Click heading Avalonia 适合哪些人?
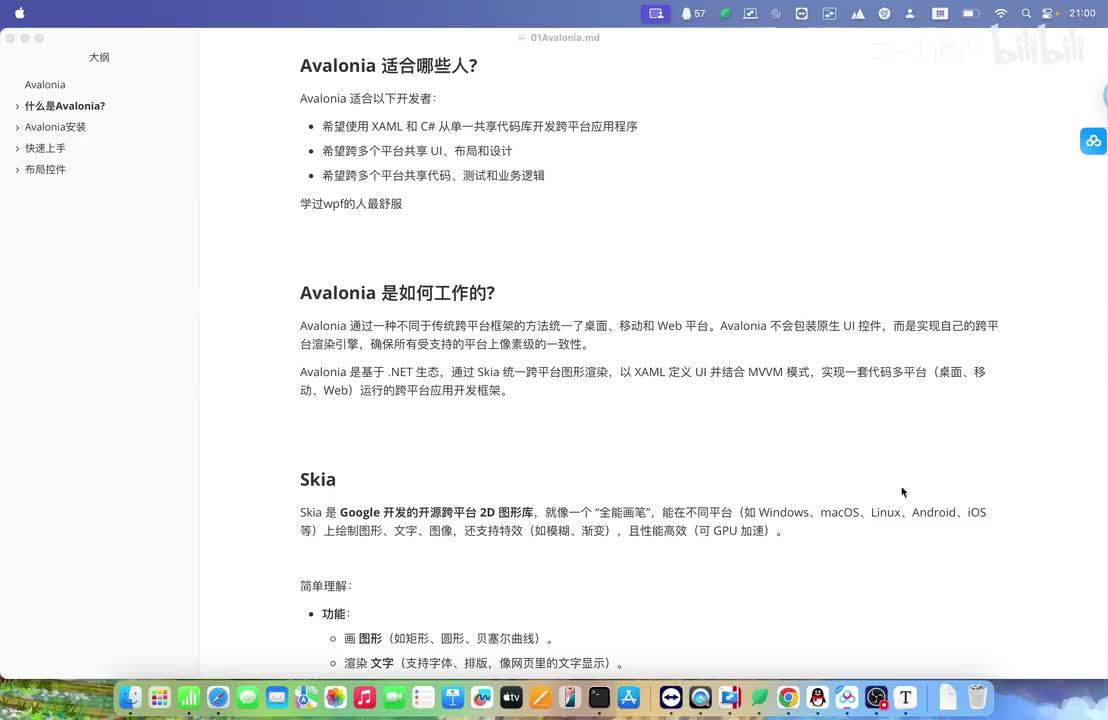This screenshot has width=1108, height=720. click(389, 66)
